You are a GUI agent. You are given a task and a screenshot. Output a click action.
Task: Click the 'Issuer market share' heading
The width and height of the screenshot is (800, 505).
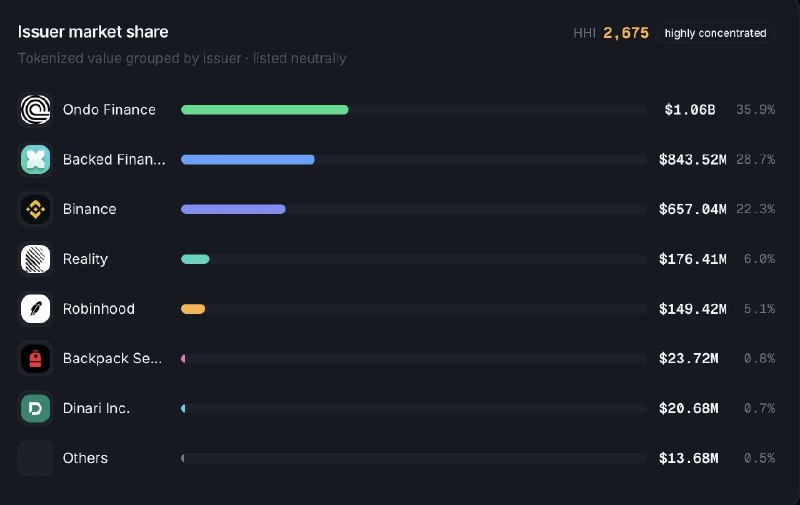pyautogui.click(x=93, y=32)
